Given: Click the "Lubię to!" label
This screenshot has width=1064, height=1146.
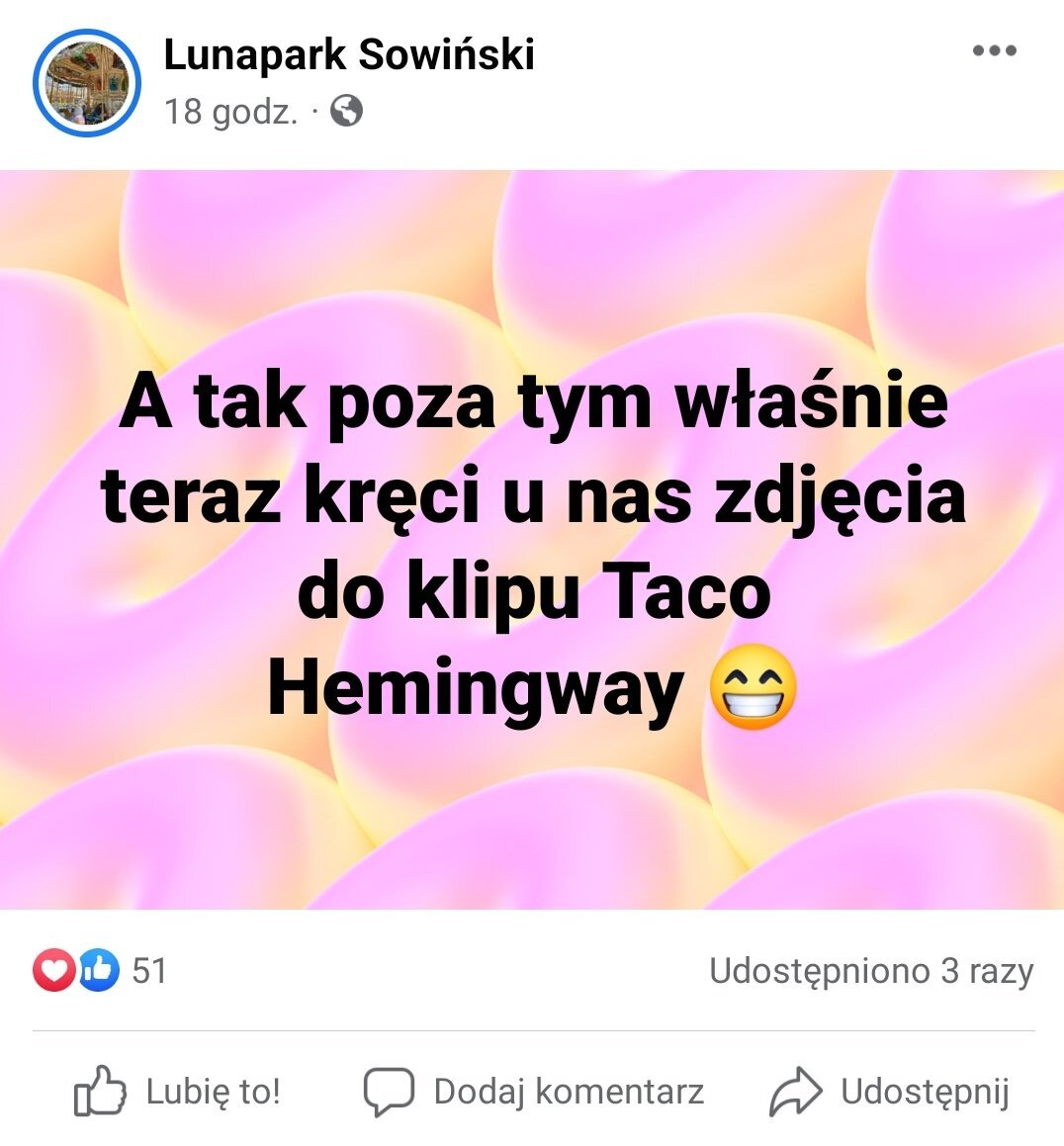Looking at the screenshot, I should click(214, 1092).
